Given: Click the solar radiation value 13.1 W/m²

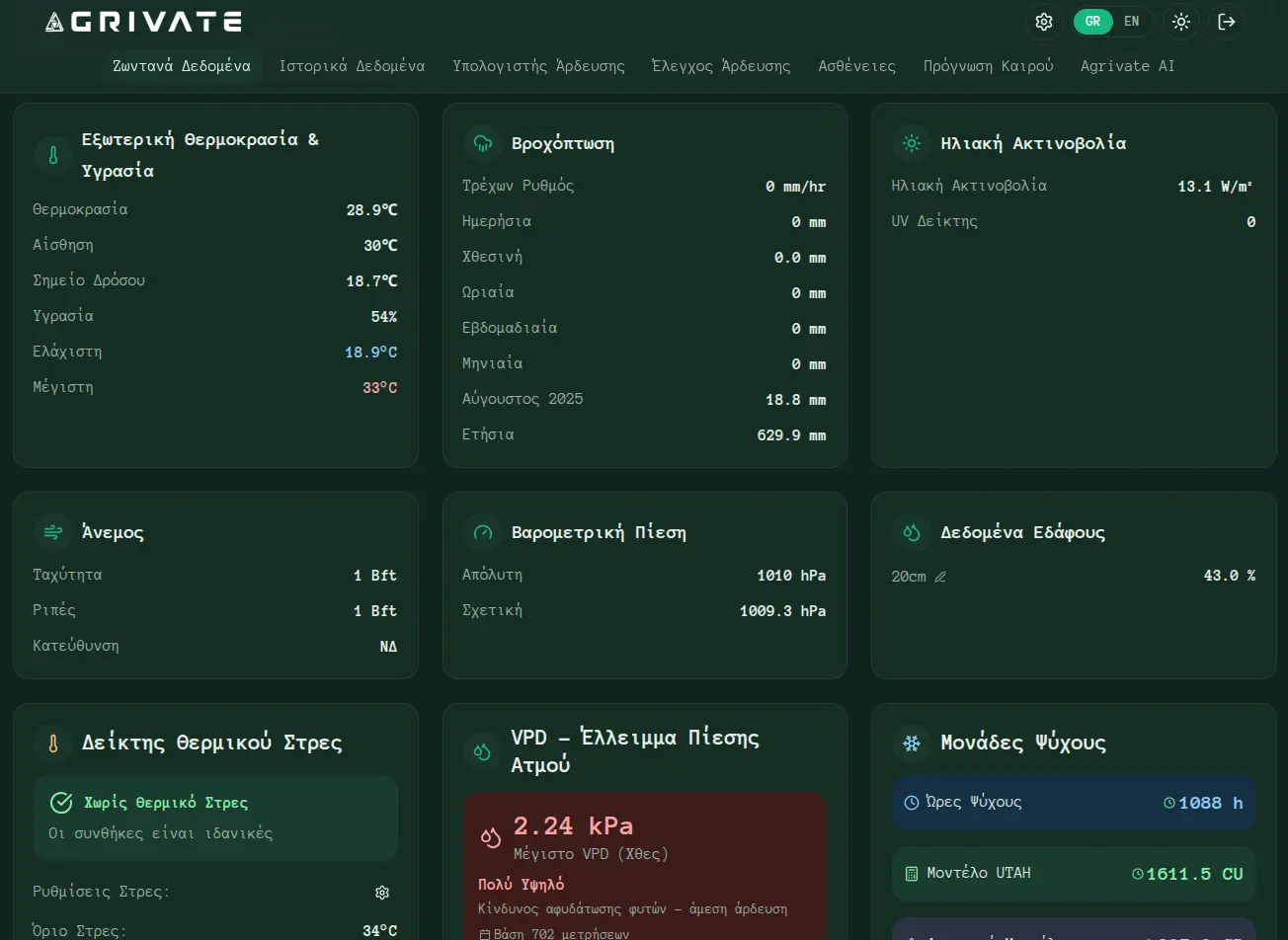Looking at the screenshot, I should (1217, 187).
